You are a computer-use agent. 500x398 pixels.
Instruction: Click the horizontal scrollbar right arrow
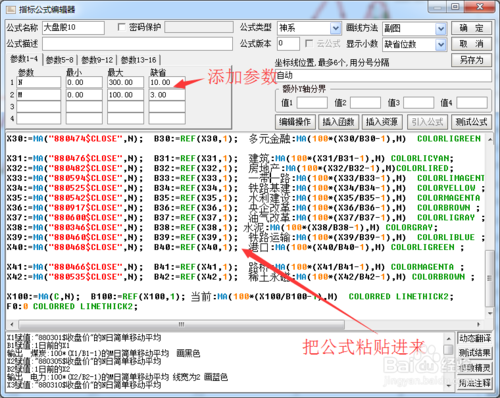tap(479, 324)
